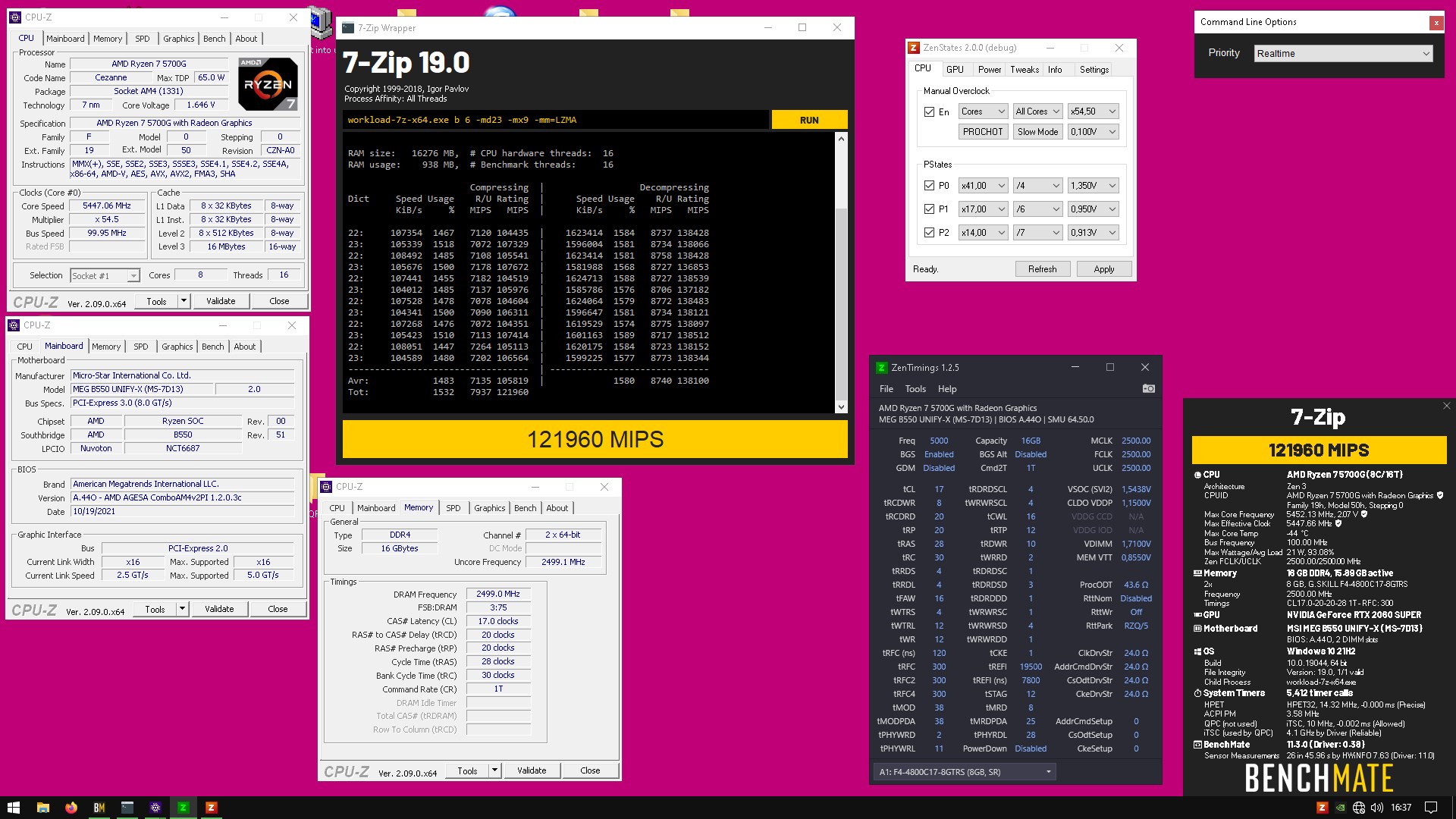Click the CPU-Z Memory window title icon
The width and height of the screenshot is (1456, 819).
[x=326, y=487]
